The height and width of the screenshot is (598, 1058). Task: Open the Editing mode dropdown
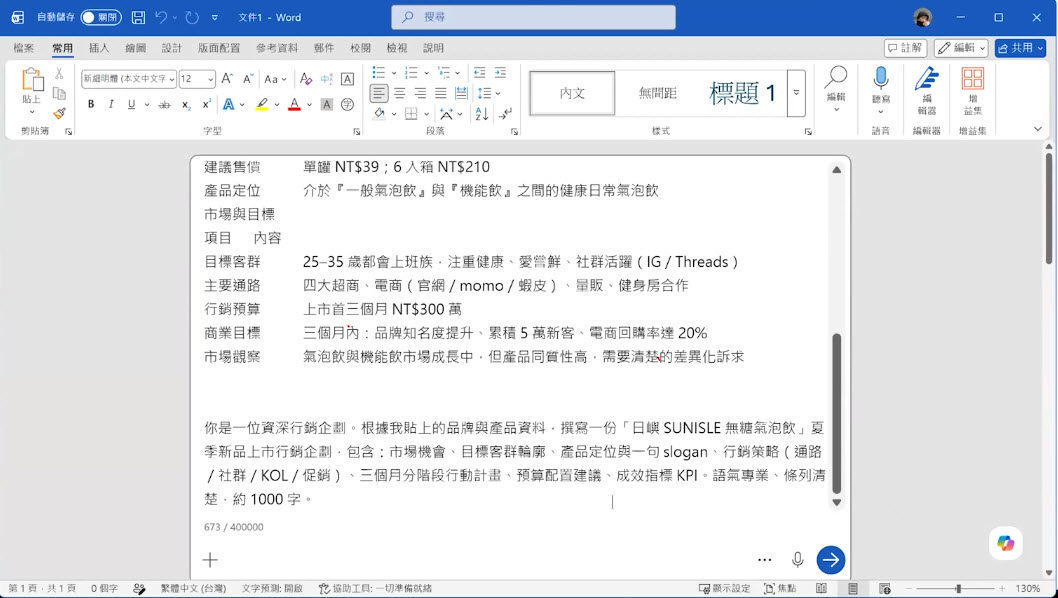[962, 48]
